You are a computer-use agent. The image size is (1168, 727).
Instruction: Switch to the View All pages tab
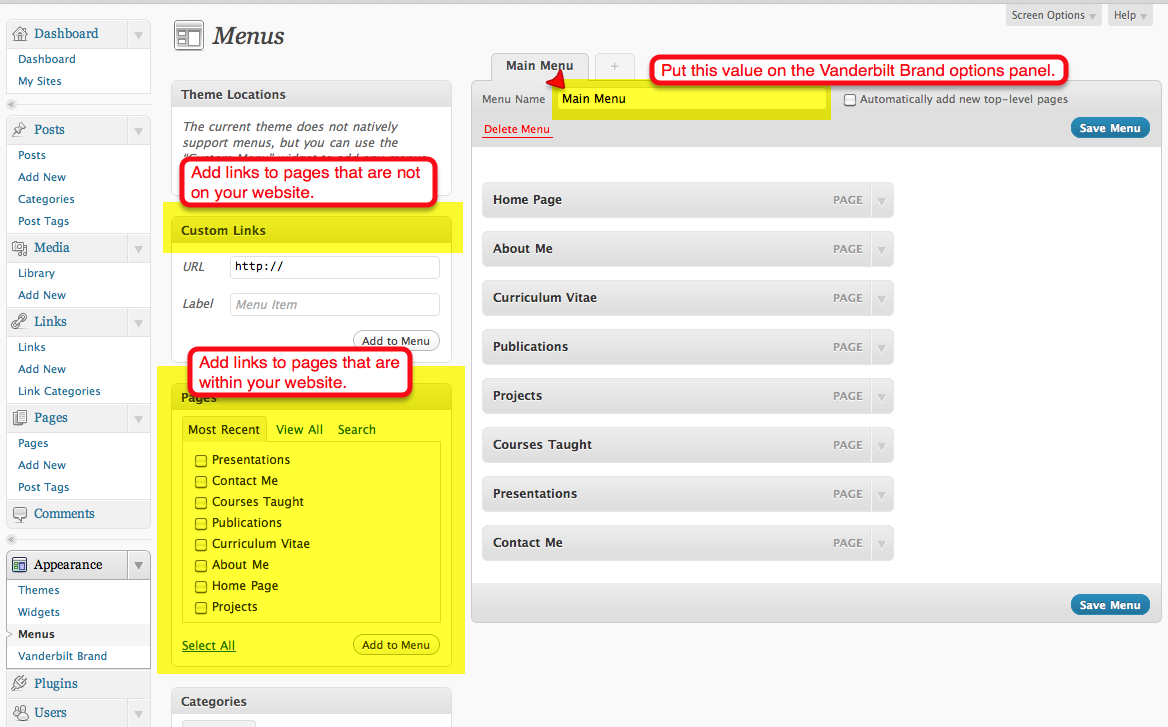pos(299,430)
